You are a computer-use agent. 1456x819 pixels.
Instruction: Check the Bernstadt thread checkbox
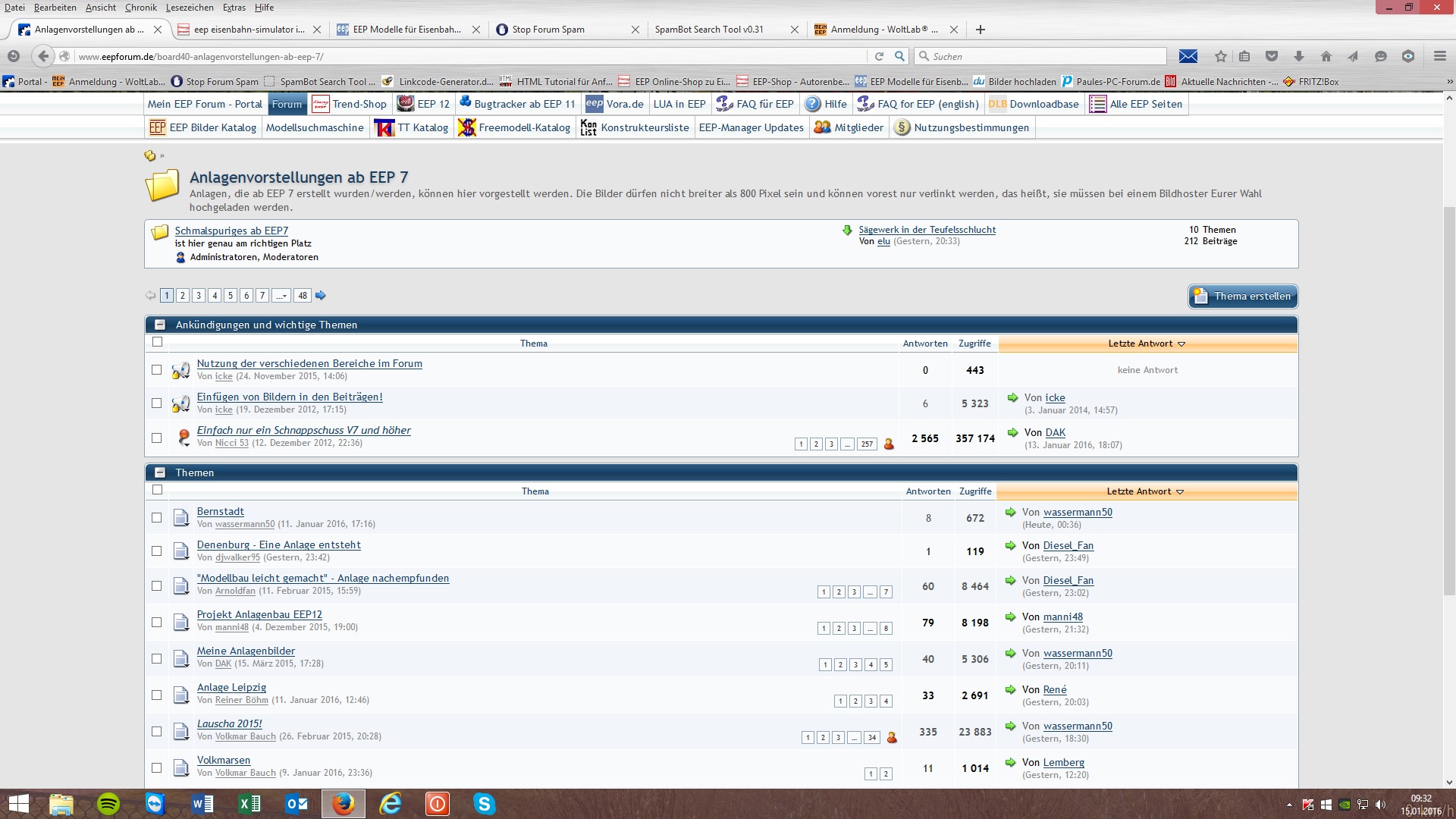(157, 518)
